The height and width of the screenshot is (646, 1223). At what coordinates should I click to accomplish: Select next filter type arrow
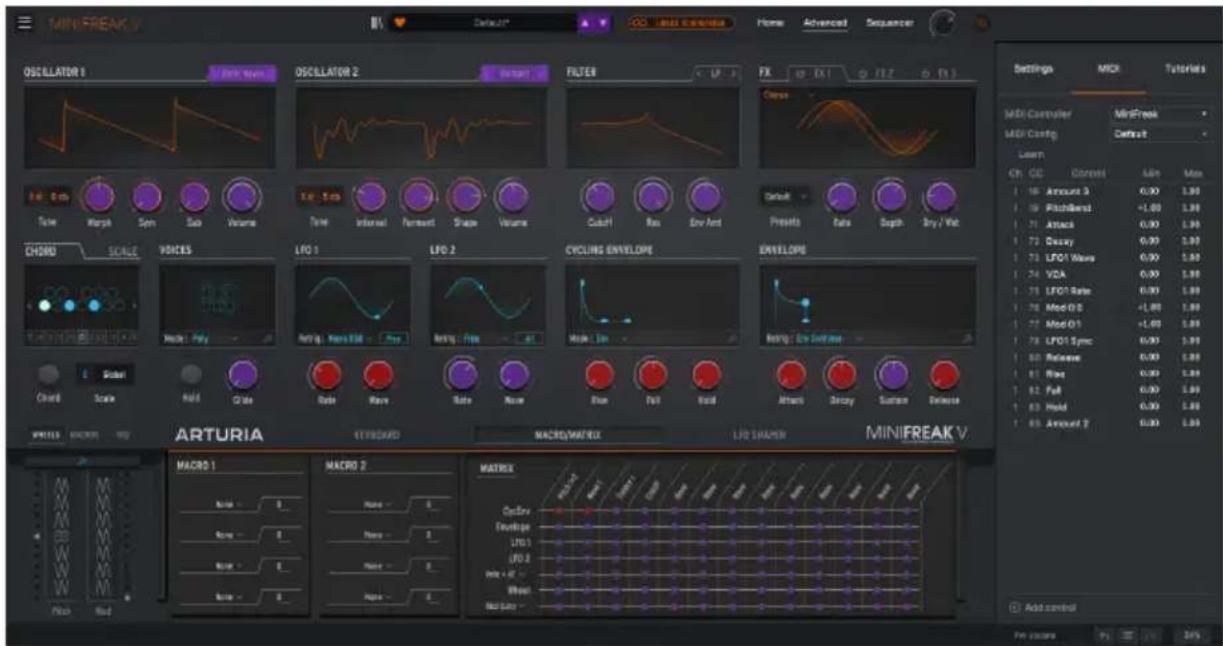[734, 73]
